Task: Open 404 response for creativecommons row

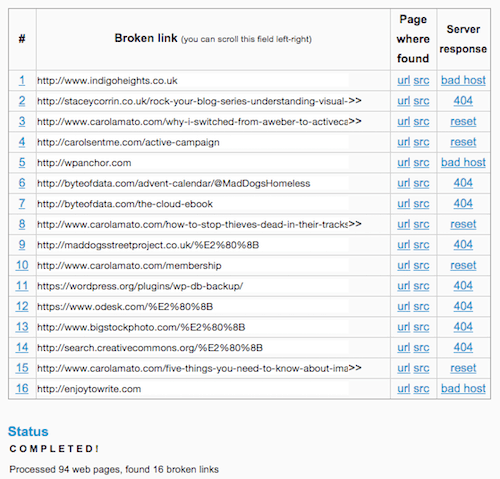Action: (x=463, y=347)
